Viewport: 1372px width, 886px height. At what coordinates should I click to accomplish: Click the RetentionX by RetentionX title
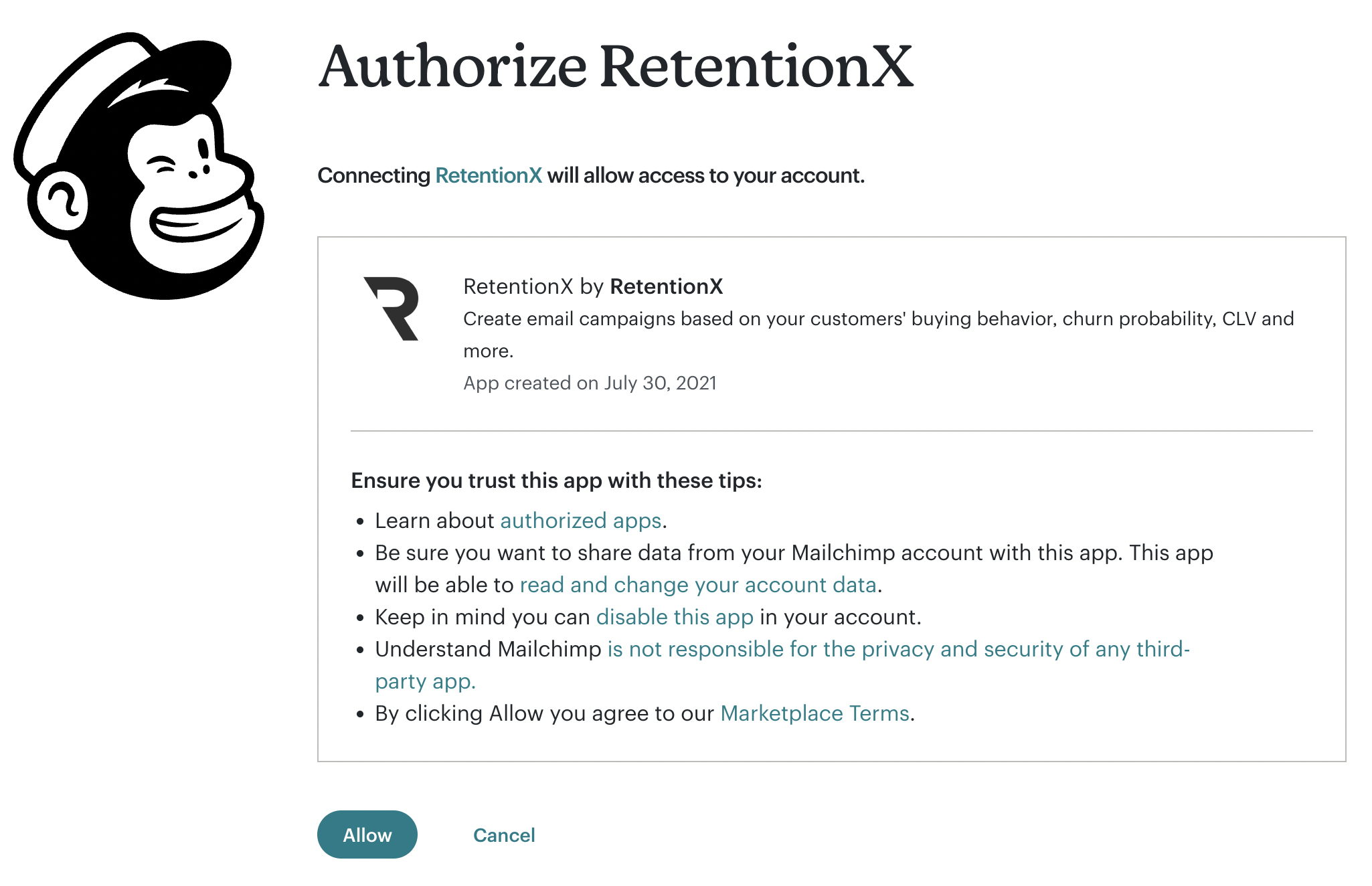pos(593,286)
